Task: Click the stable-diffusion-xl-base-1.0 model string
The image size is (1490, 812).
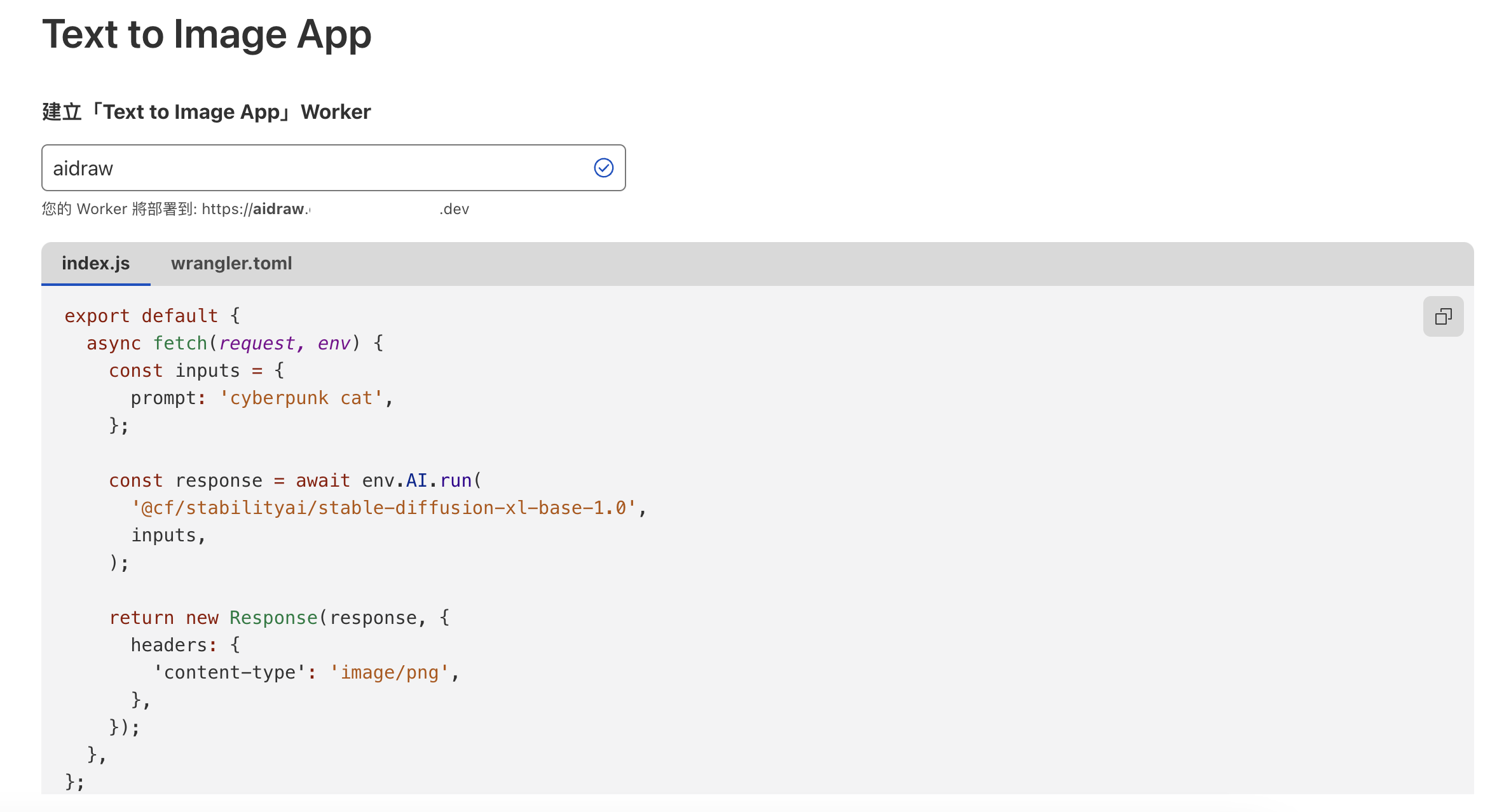Action: click(384, 508)
